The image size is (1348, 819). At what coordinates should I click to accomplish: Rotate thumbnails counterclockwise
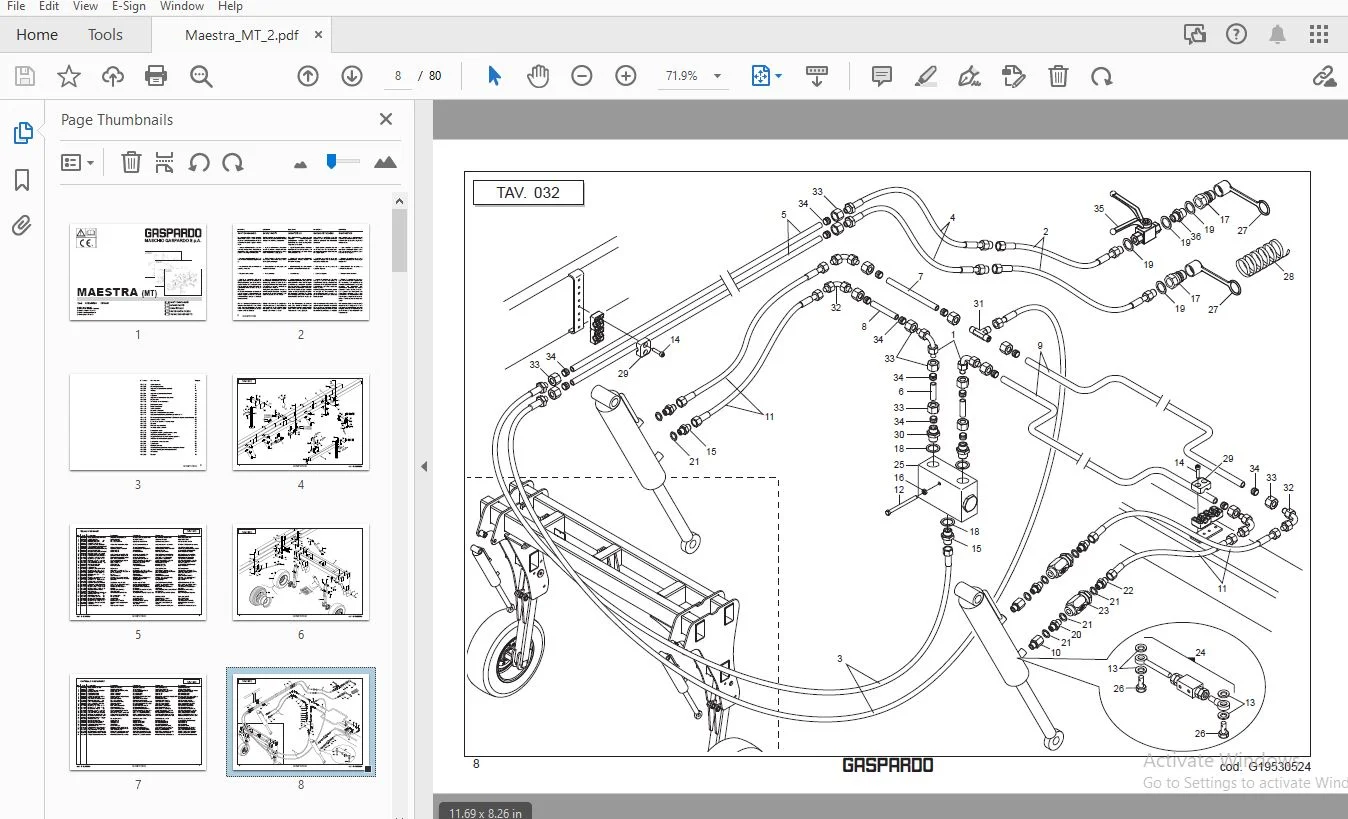(199, 162)
